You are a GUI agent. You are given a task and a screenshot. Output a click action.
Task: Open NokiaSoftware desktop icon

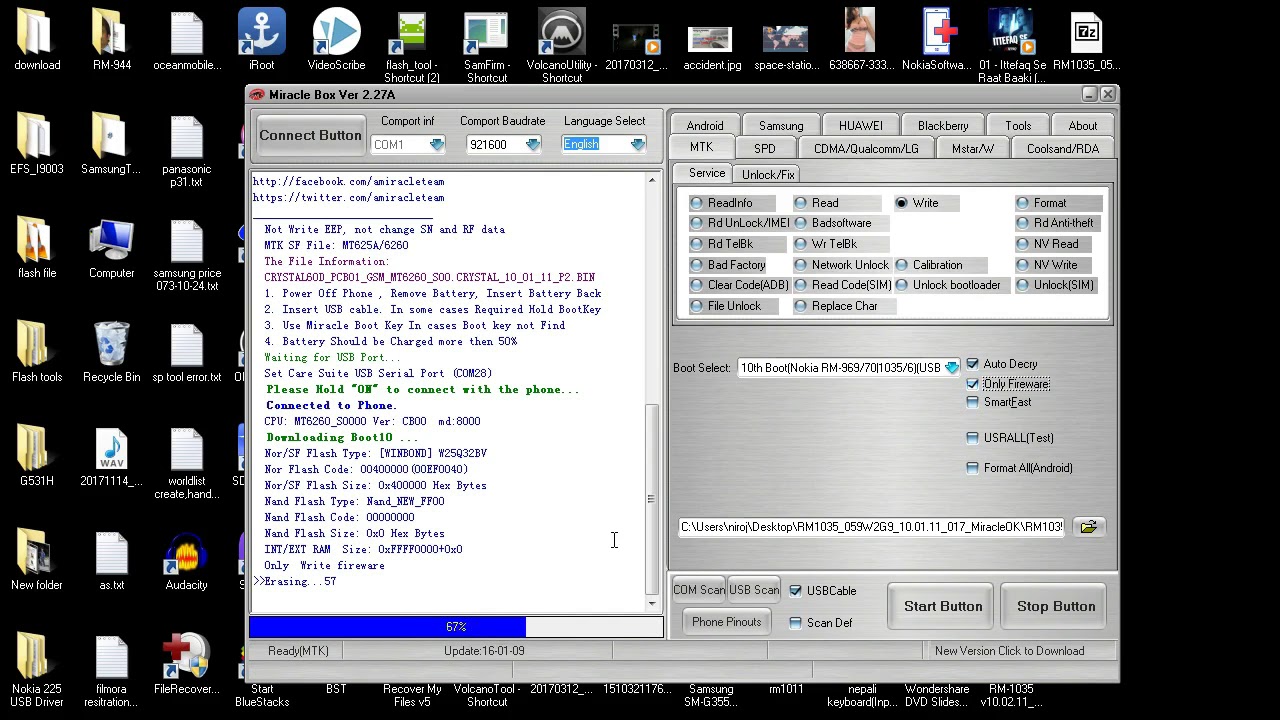(x=936, y=40)
